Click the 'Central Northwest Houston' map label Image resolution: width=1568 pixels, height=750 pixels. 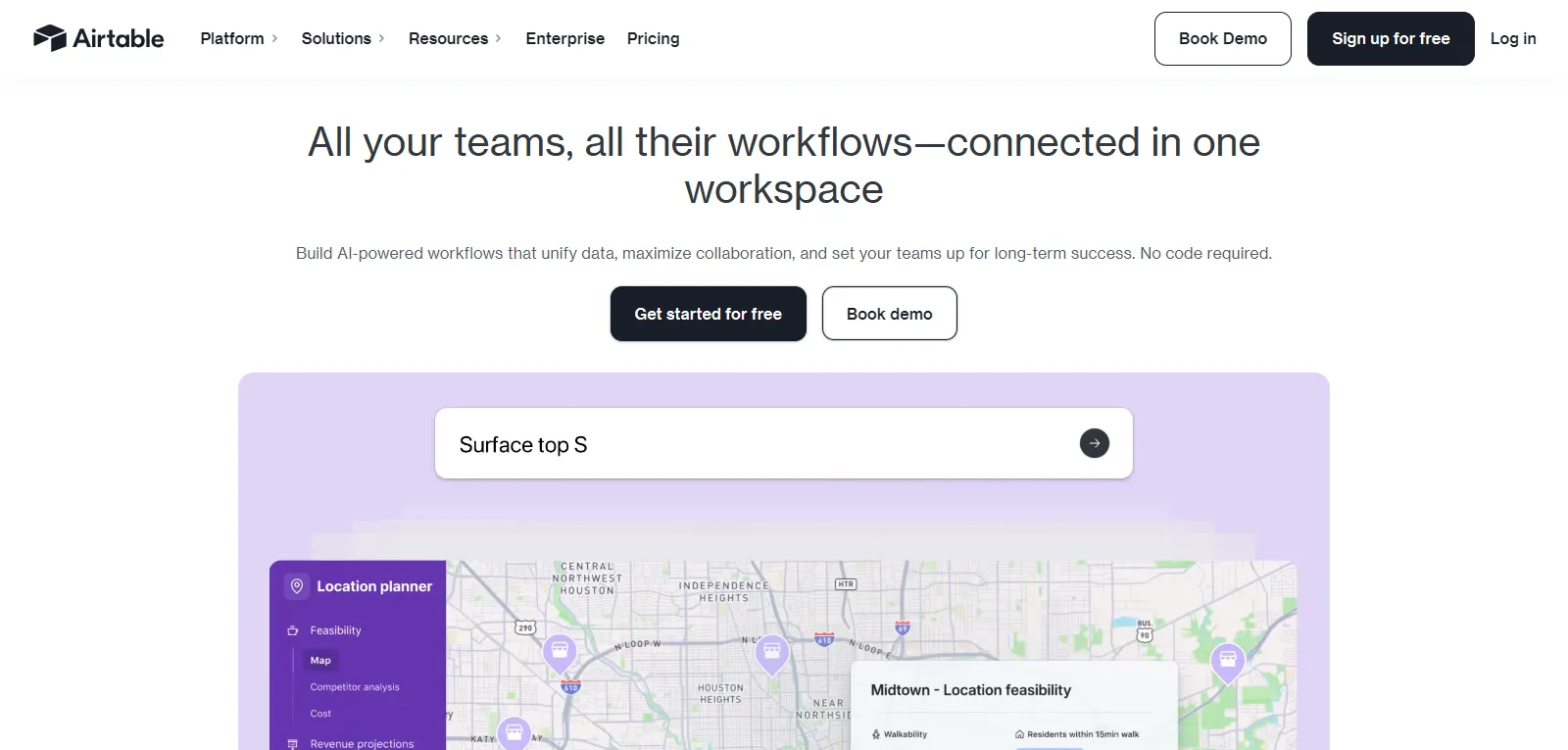click(587, 578)
